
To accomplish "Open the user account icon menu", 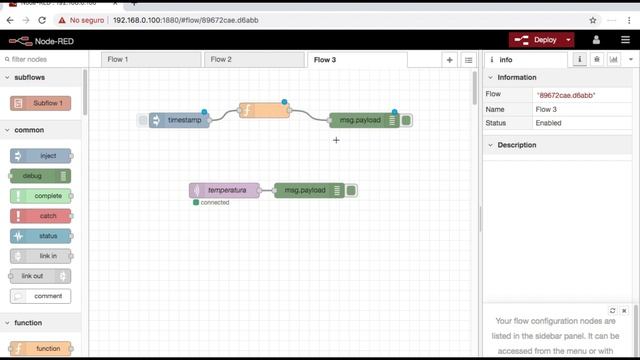I will pos(596,40).
